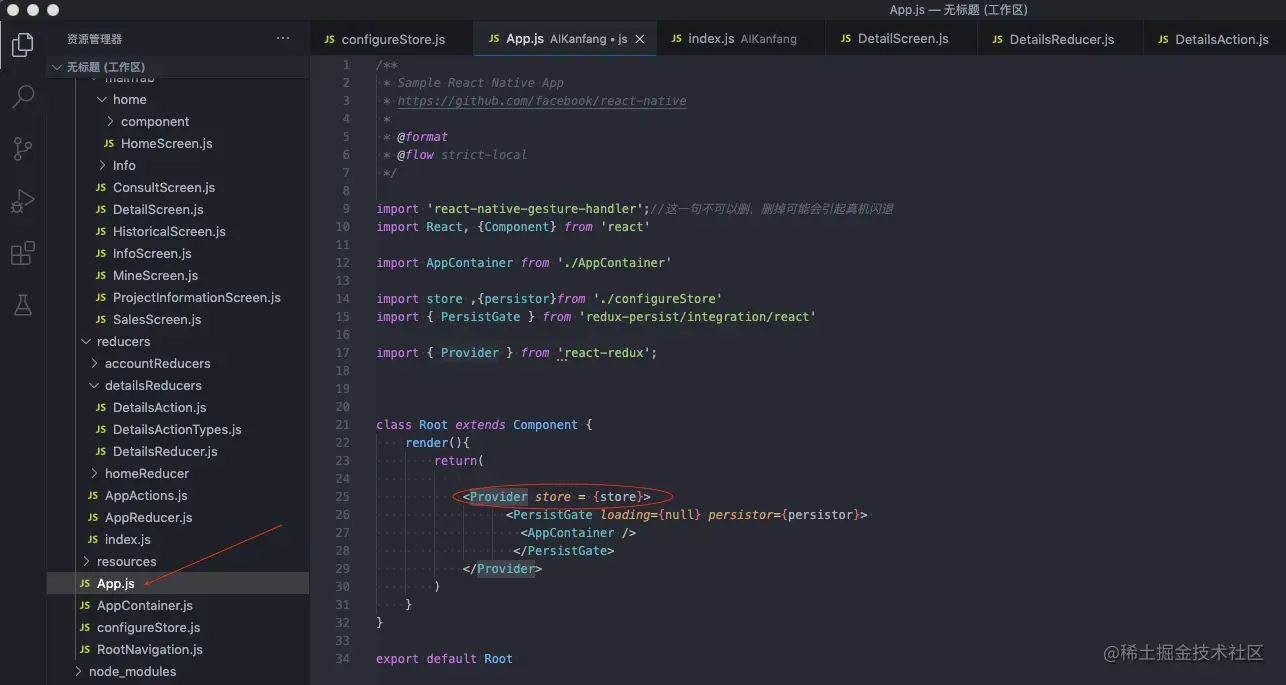Open ProjectInformationScreen.js file
The height and width of the screenshot is (685, 1286).
[x=178, y=297]
